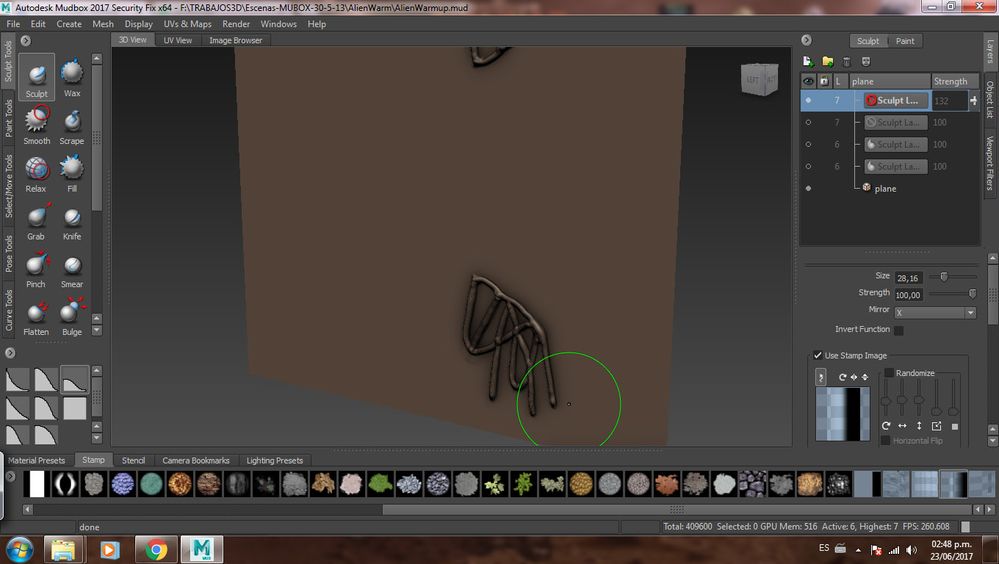Select the Wax sculpt tool

click(72, 77)
